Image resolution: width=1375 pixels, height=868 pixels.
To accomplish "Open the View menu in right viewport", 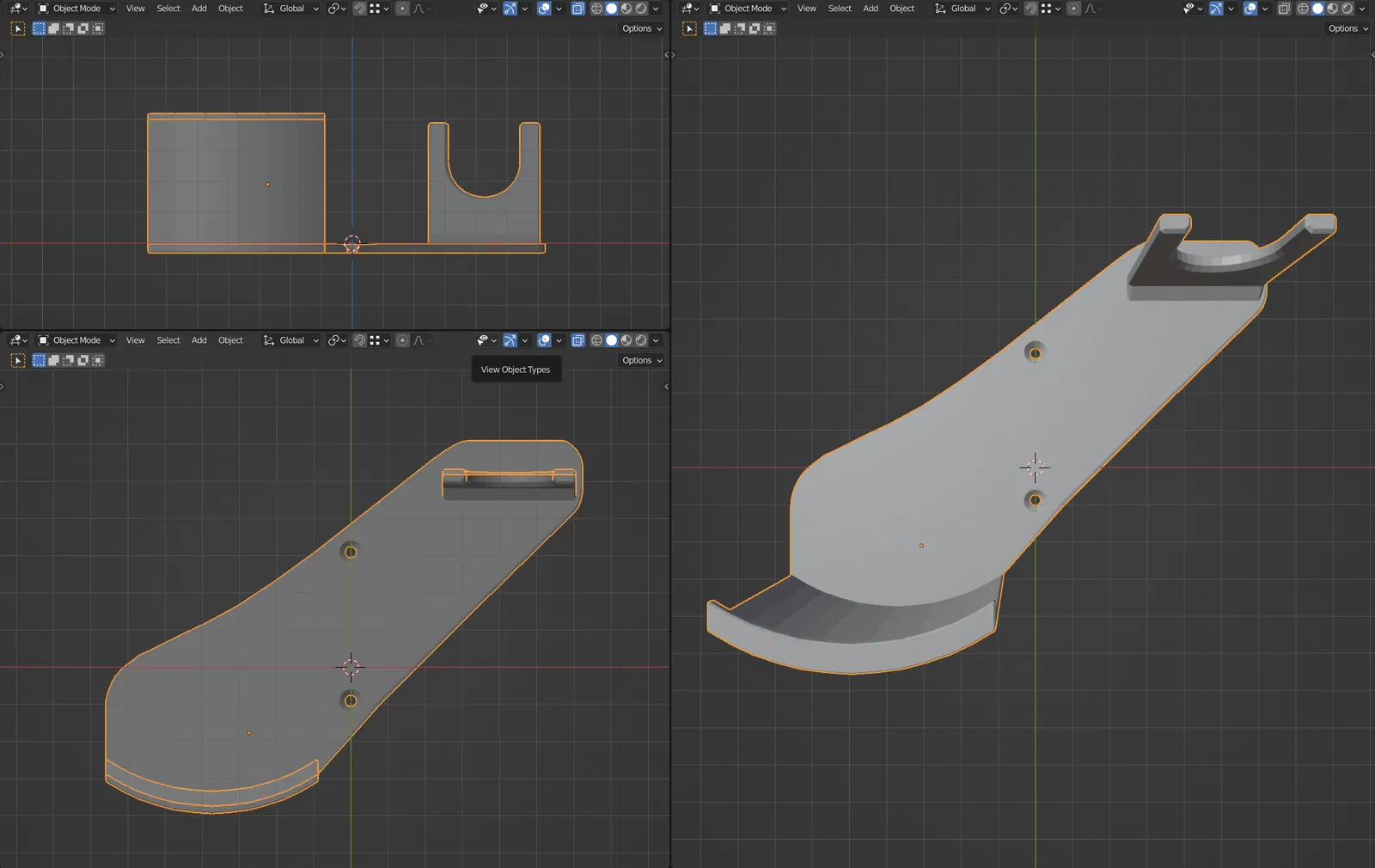I will coord(806,9).
